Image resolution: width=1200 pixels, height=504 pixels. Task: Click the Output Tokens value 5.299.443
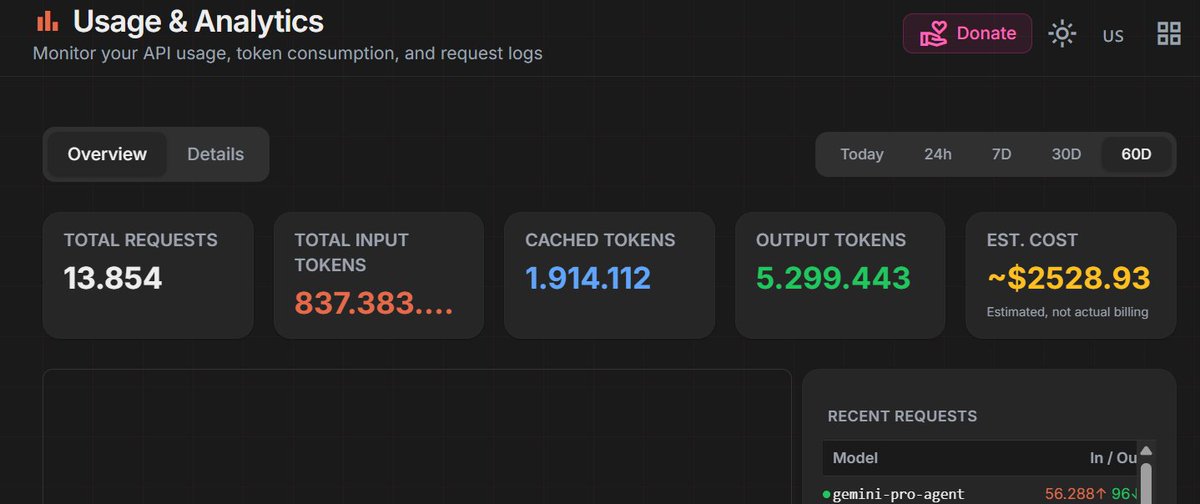pyautogui.click(x=833, y=278)
